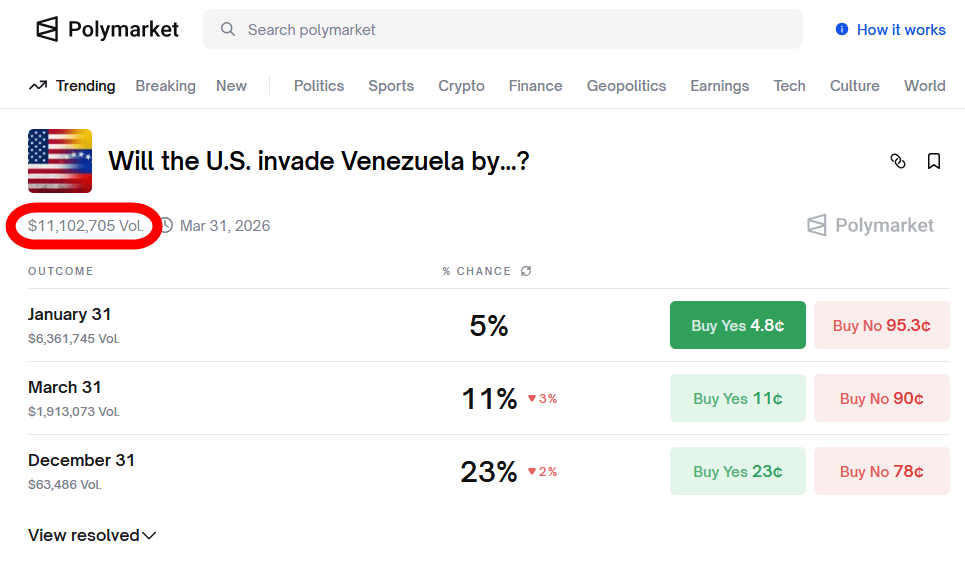Click the % chance refresh icon

pyautogui.click(x=526, y=271)
